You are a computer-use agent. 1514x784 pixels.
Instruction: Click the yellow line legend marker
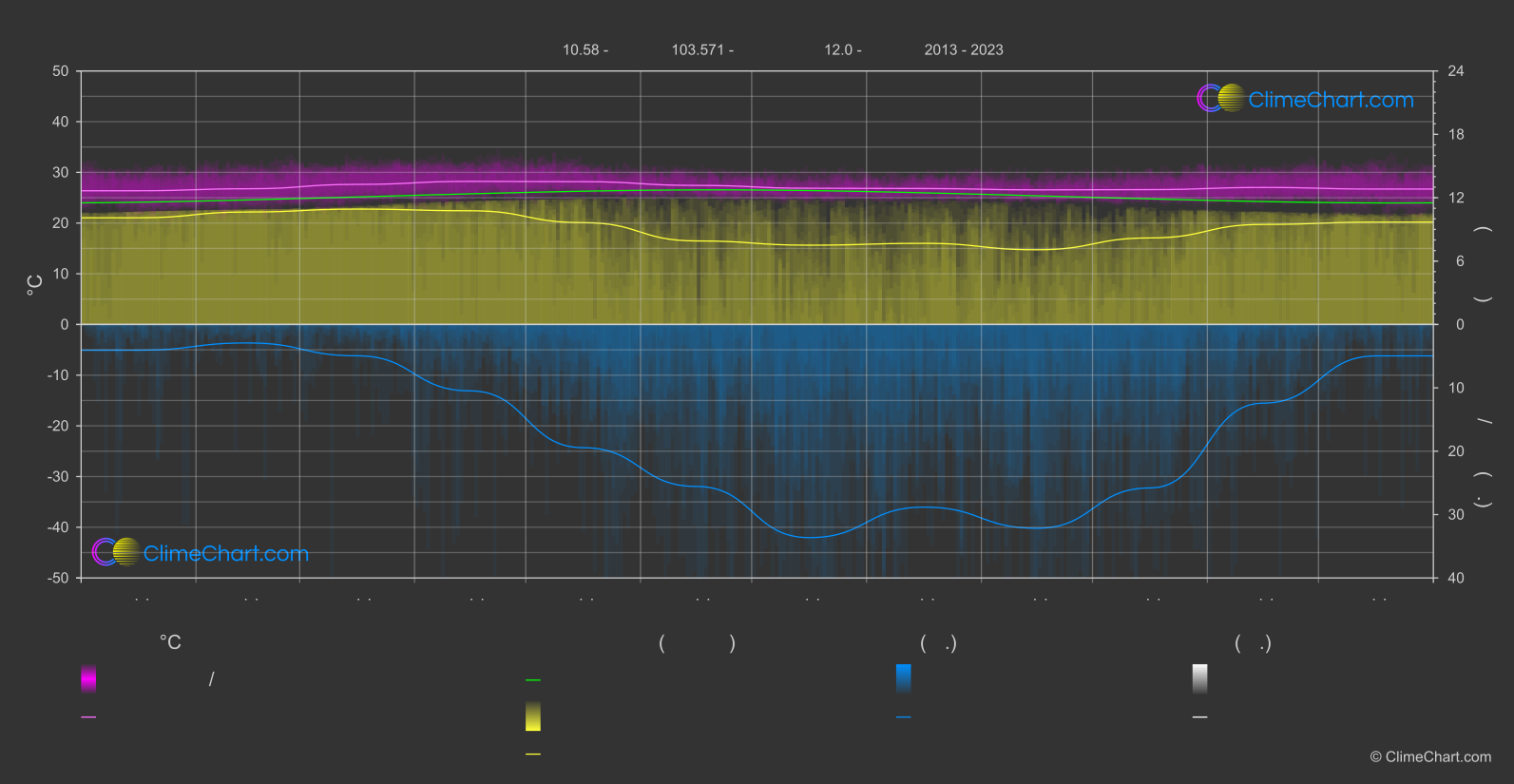click(x=533, y=755)
